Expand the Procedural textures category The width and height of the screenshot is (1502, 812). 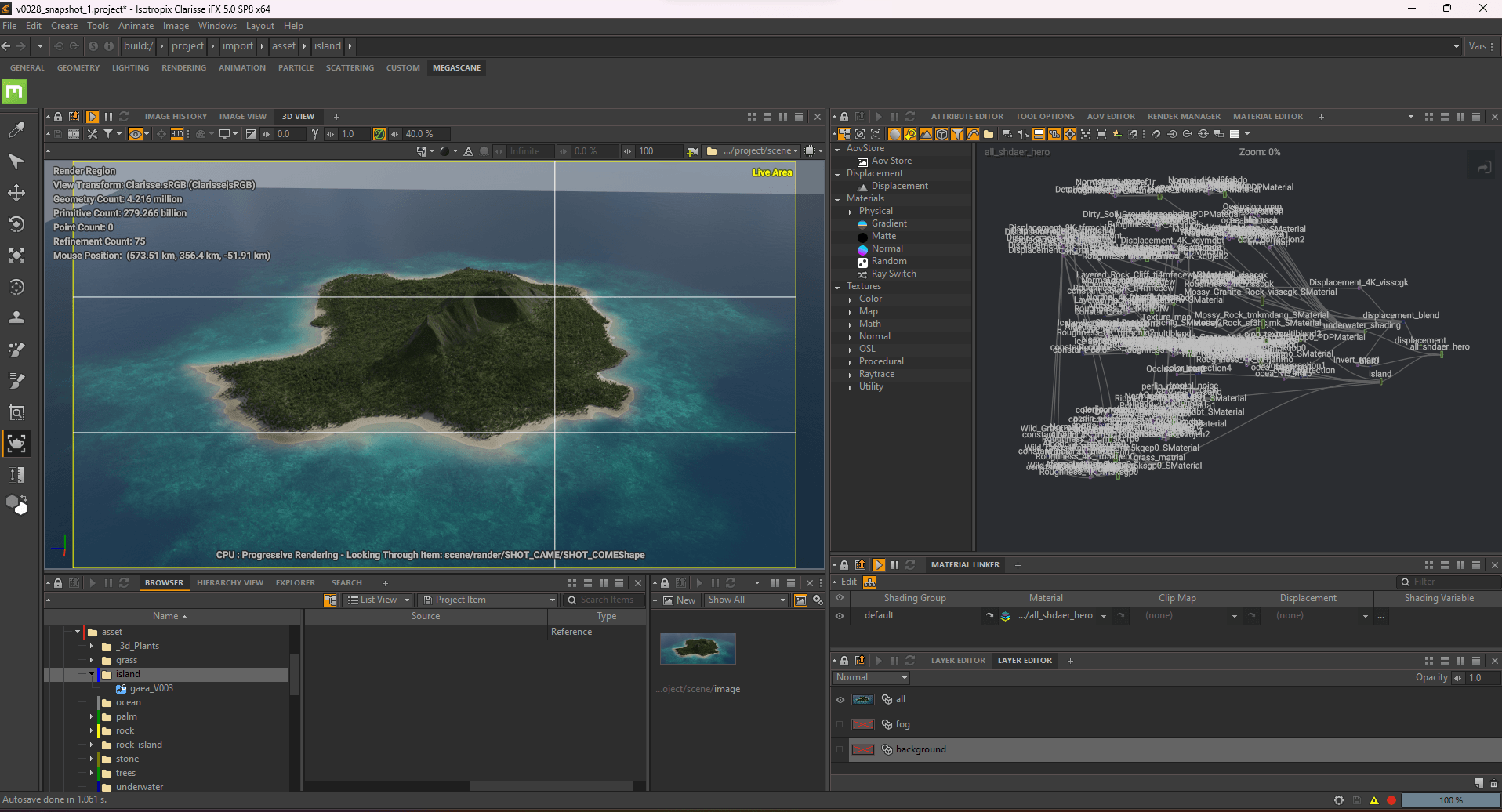[x=851, y=362]
